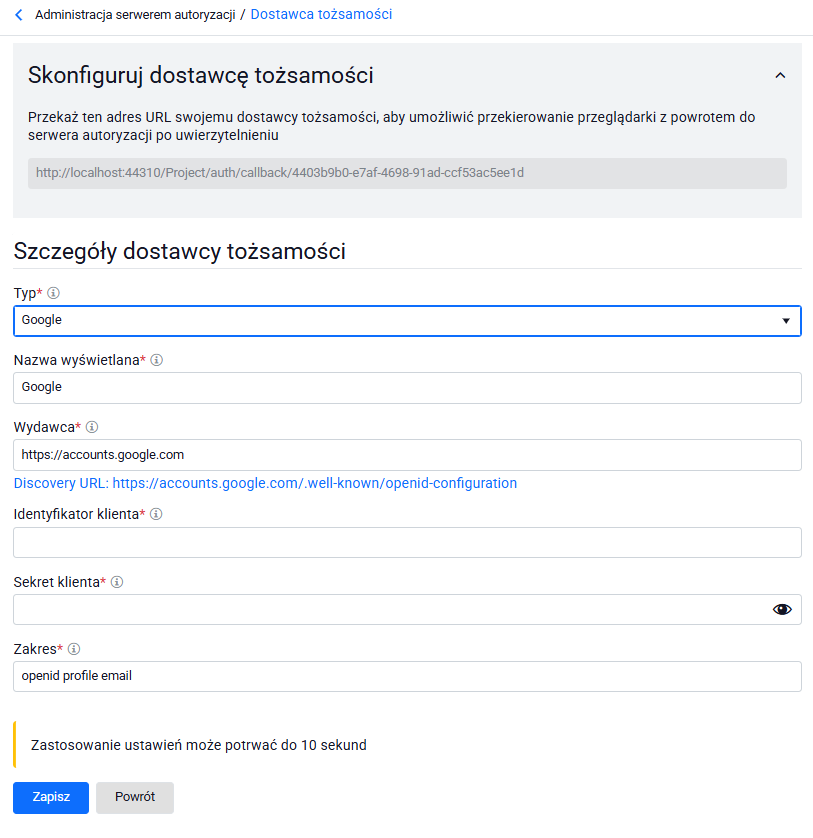The height and width of the screenshot is (838, 813).
Task: Edit the Nazwa wyświetlana field
Action: tap(407, 387)
